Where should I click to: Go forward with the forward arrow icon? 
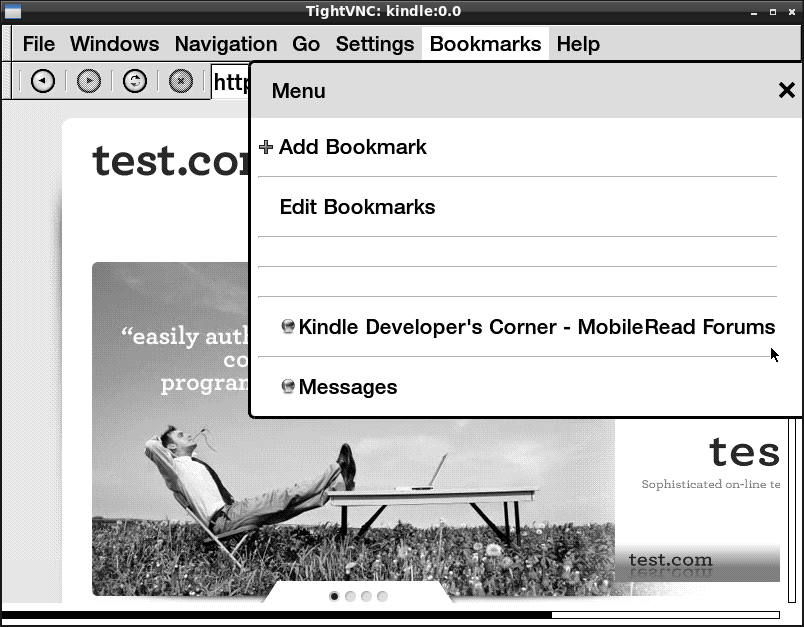click(x=89, y=81)
